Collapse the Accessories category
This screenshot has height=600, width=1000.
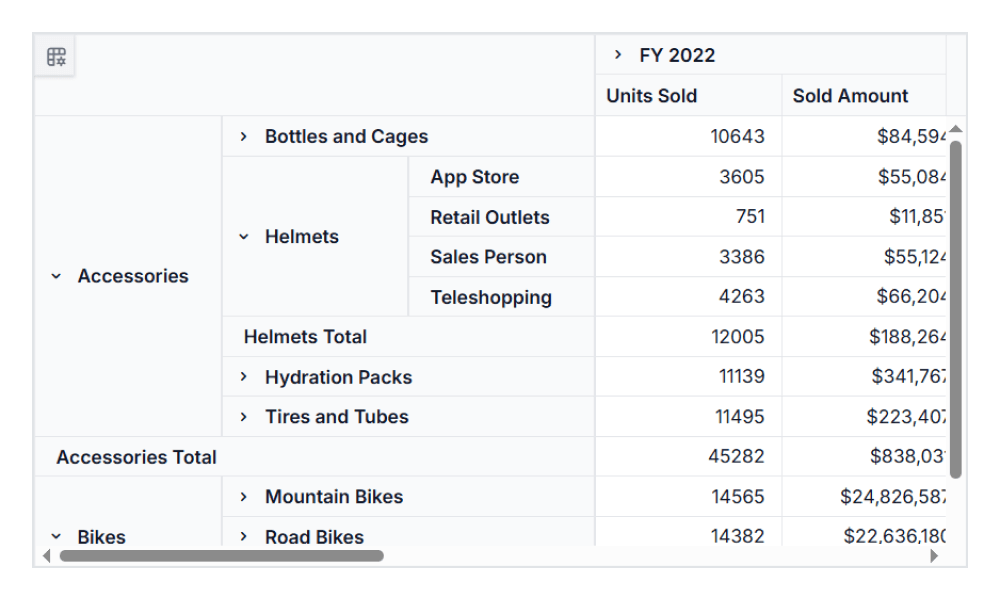pyautogui.click(x=55, y=276)
